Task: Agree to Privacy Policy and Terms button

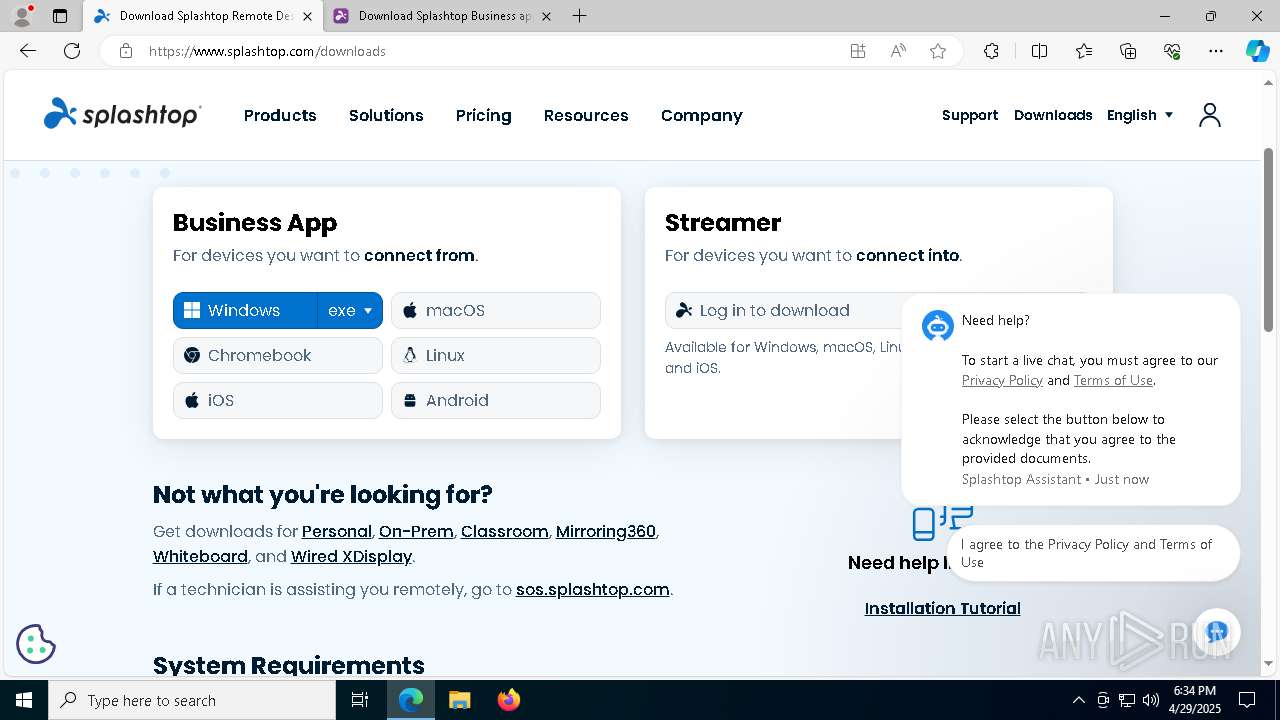Action: click(1093, 553)
